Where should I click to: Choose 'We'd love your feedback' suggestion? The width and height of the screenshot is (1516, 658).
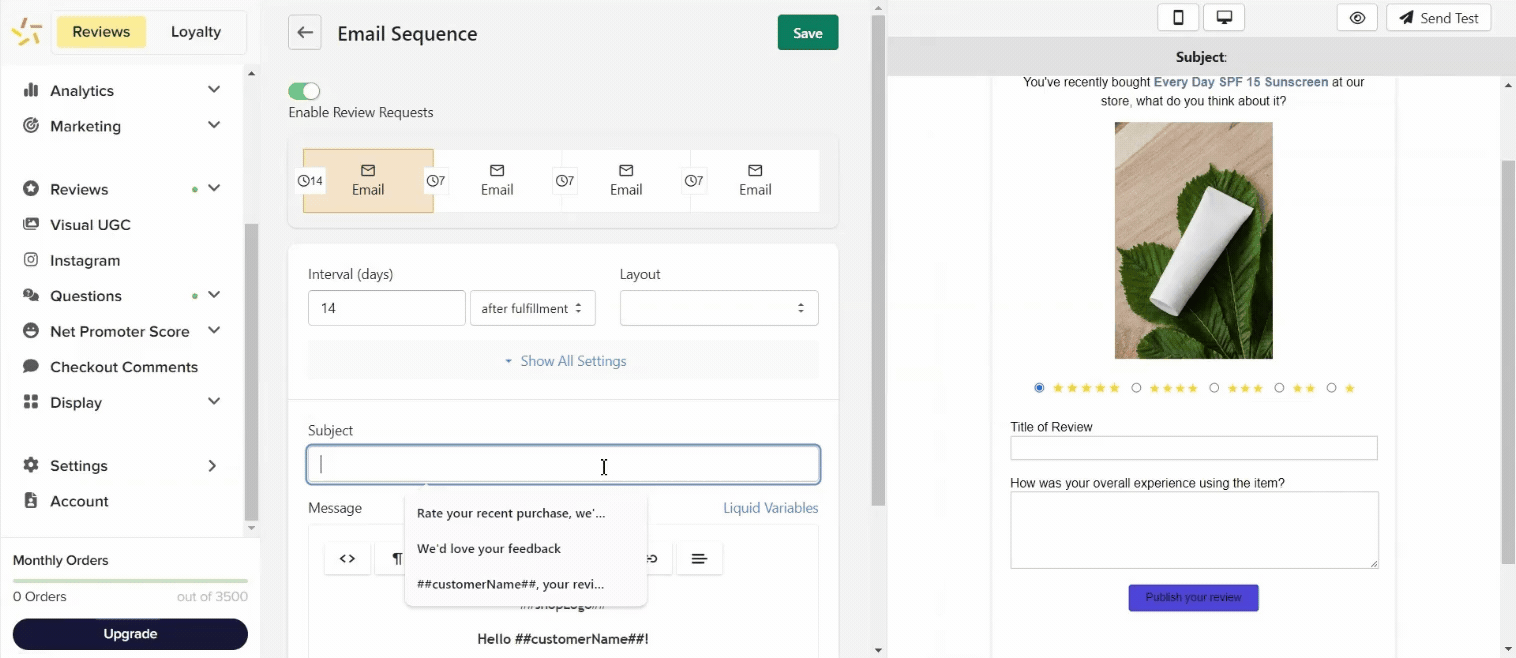489,549
